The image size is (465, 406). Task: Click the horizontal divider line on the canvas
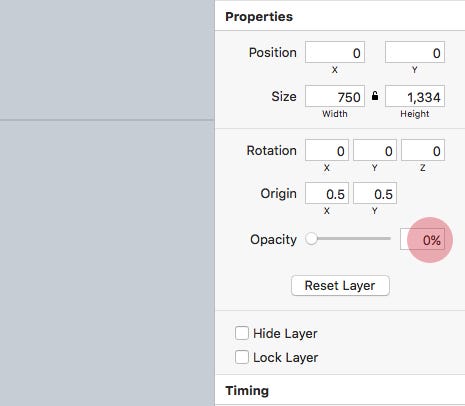pos(107,120)
